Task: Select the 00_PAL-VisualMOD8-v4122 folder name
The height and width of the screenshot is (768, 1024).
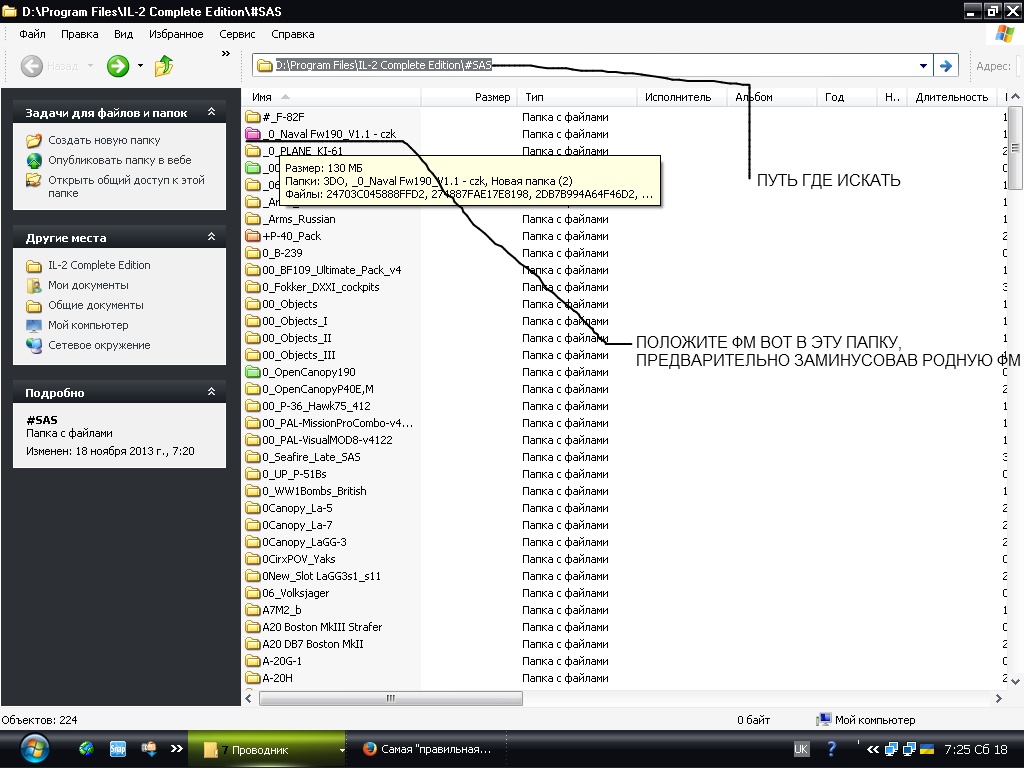Action: pos(327,440)
